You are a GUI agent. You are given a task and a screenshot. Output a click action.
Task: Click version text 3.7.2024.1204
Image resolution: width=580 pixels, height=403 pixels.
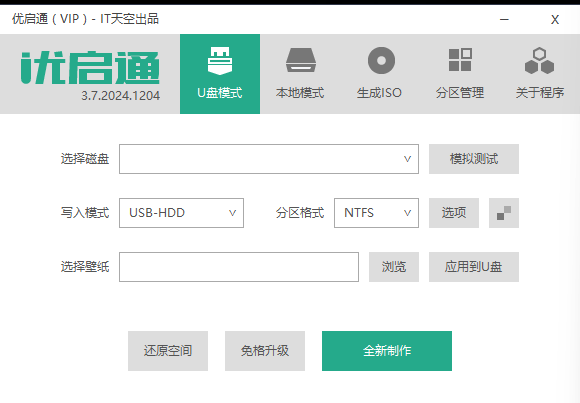121,96
